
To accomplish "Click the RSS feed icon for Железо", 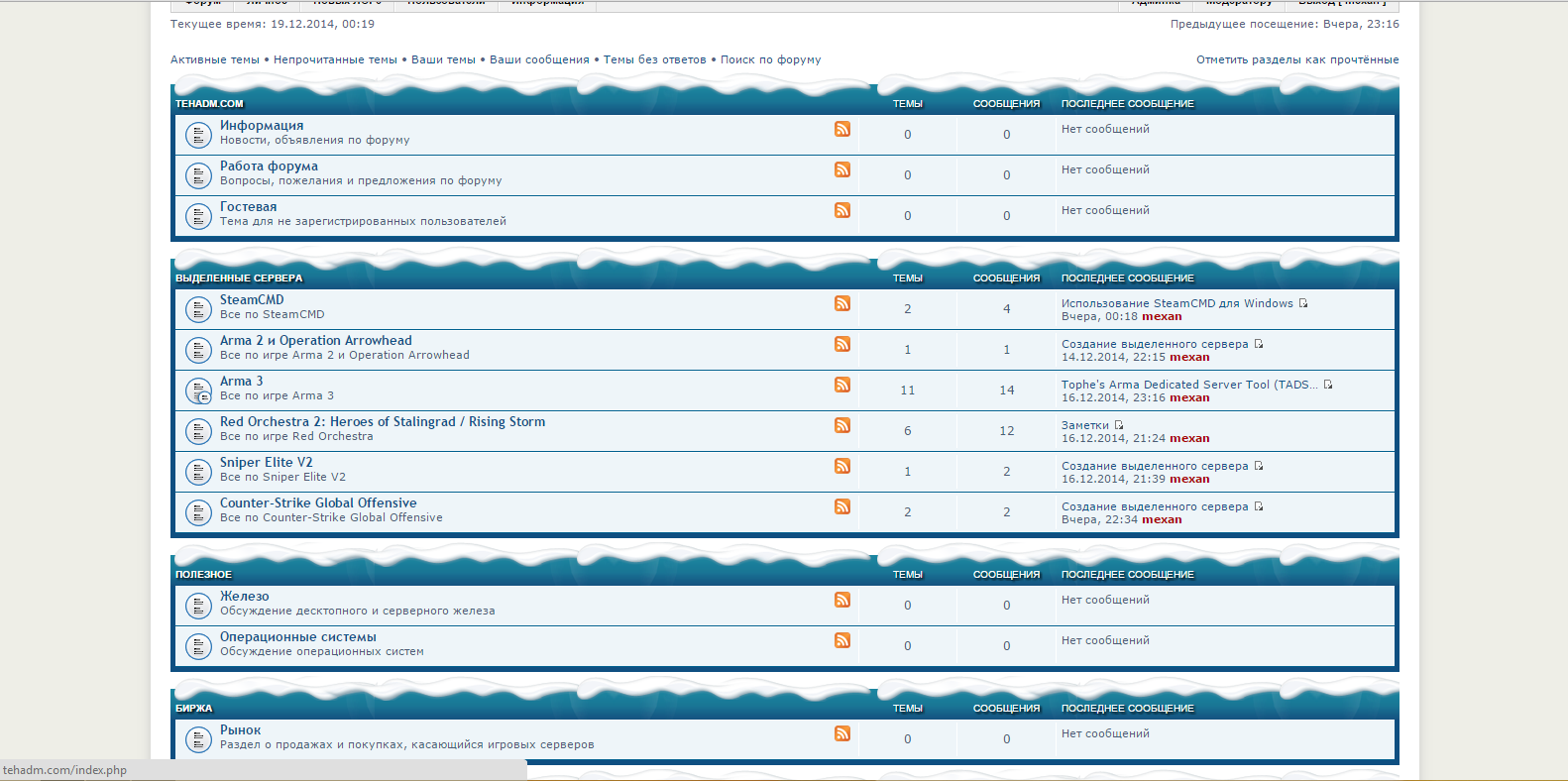I will click(x=842, y=600).
